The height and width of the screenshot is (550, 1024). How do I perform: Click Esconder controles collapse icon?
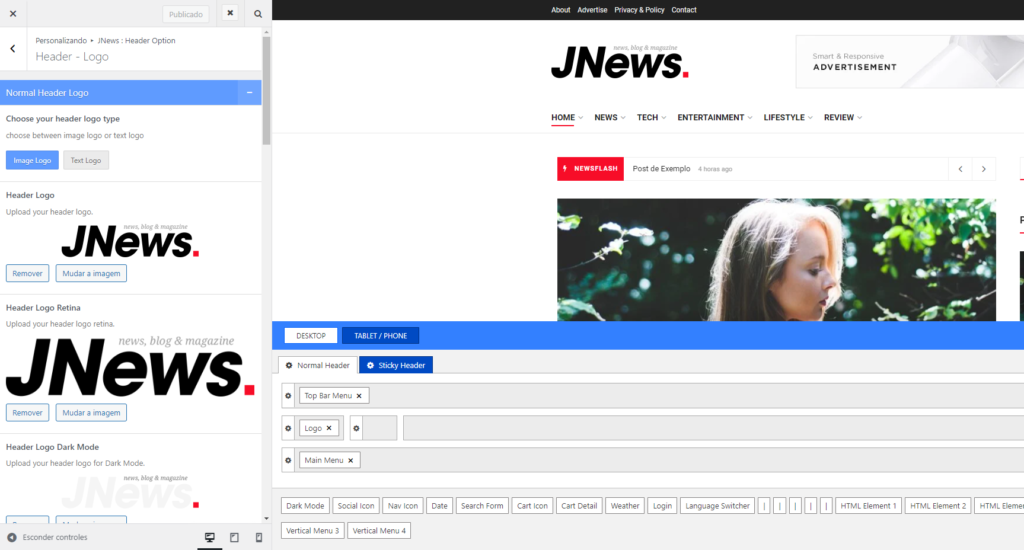coord(12,537)
